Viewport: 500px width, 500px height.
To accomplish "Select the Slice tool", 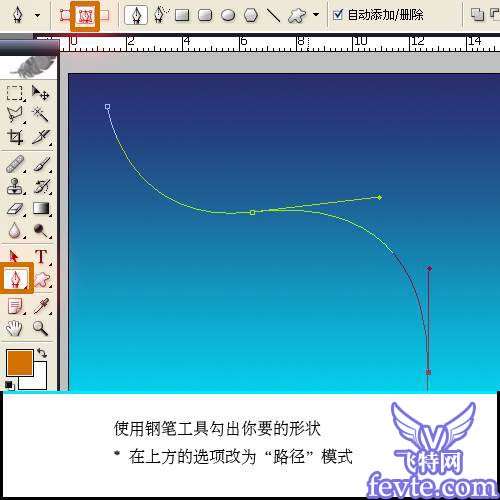I will tap(41, 137).
